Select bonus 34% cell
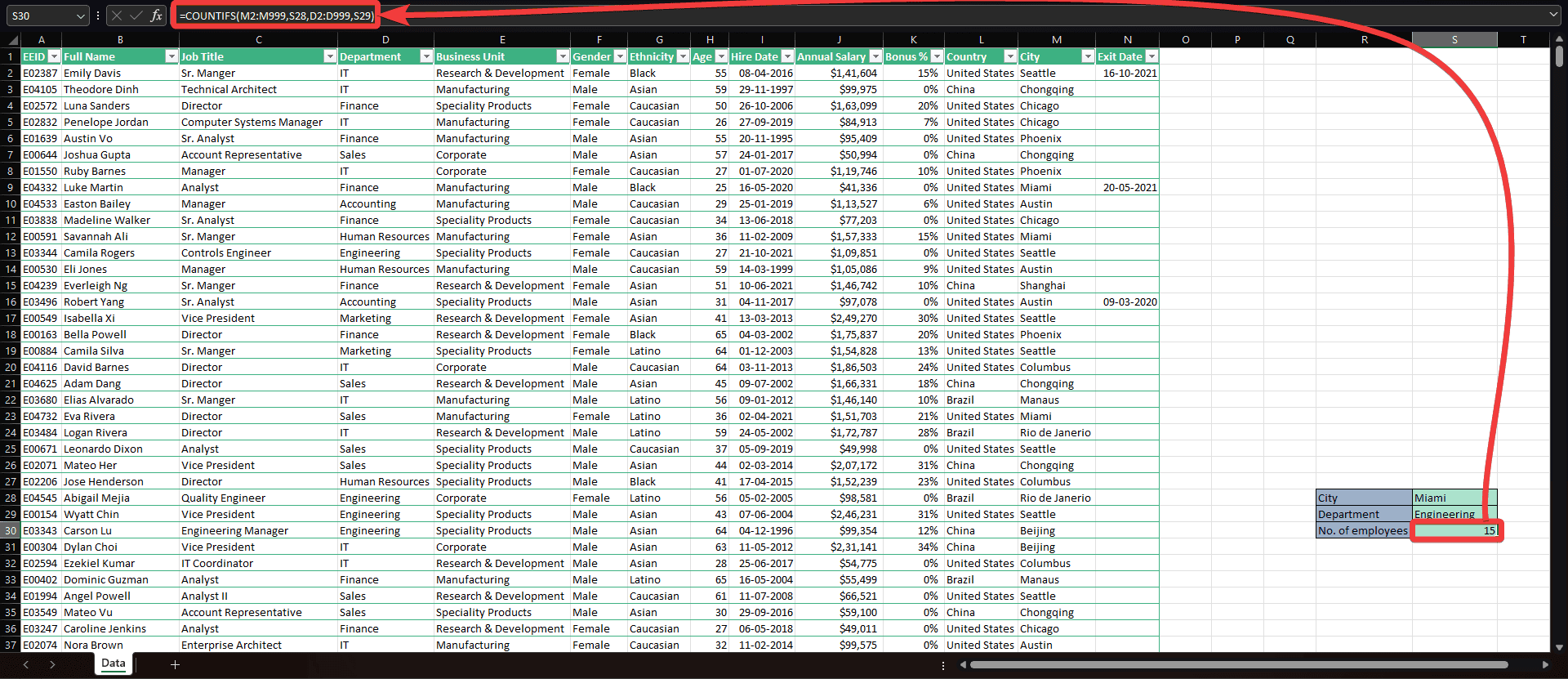The height and width of the screenshot is (679, 1568). point(913,547)
